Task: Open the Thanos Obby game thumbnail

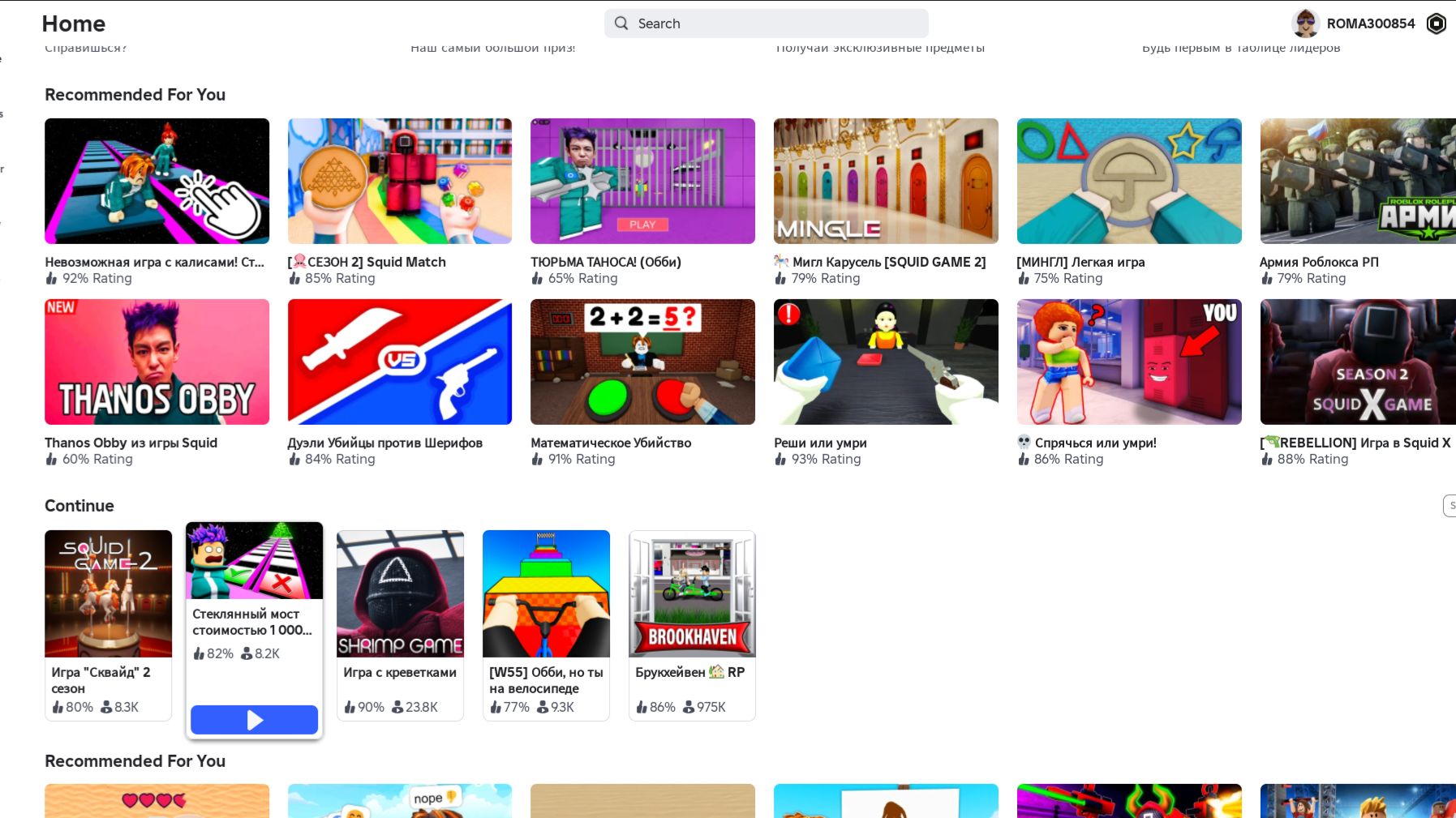Action: tap(157, 362)
